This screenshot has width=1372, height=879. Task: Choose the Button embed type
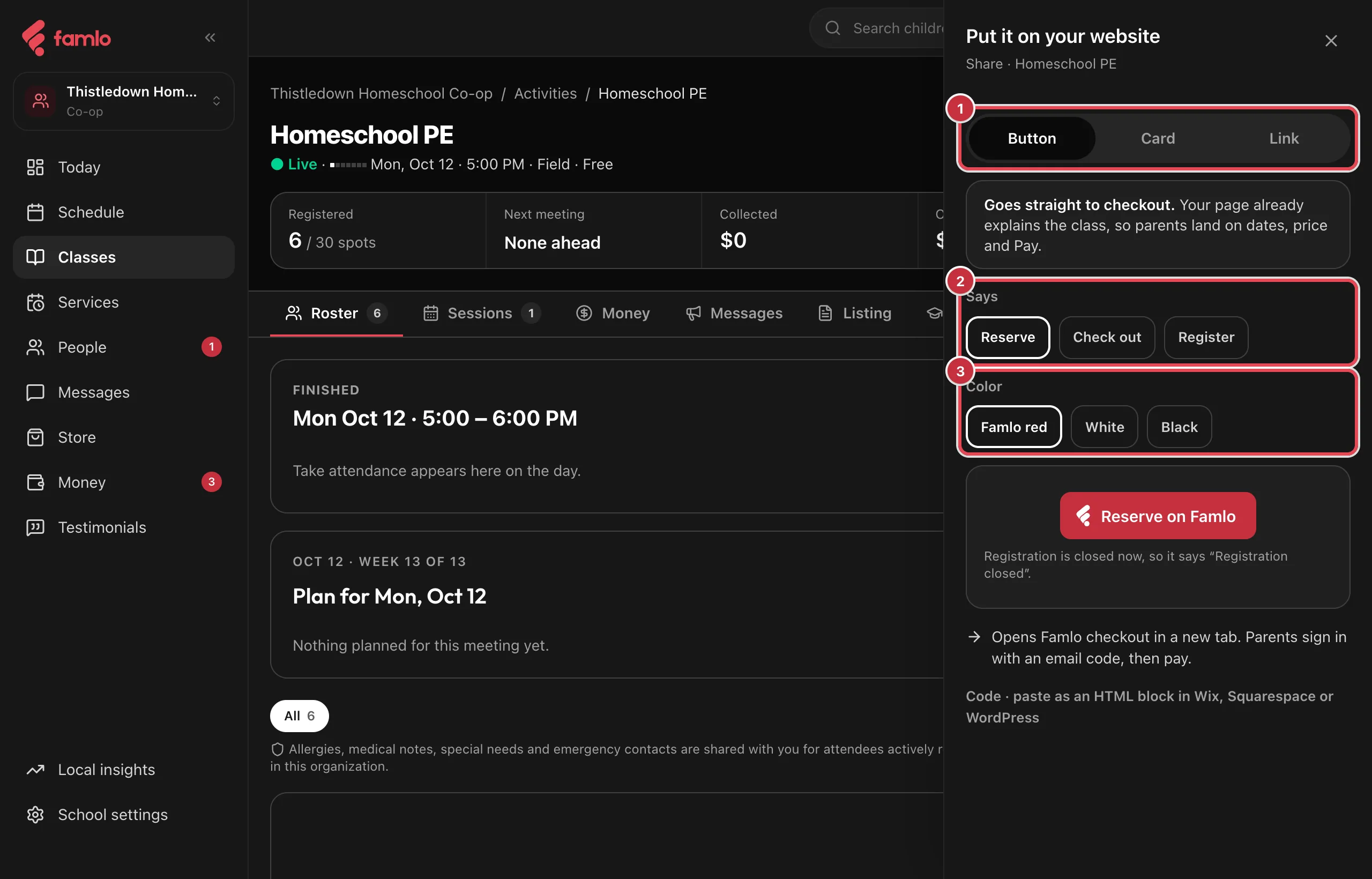point(1032,138)
